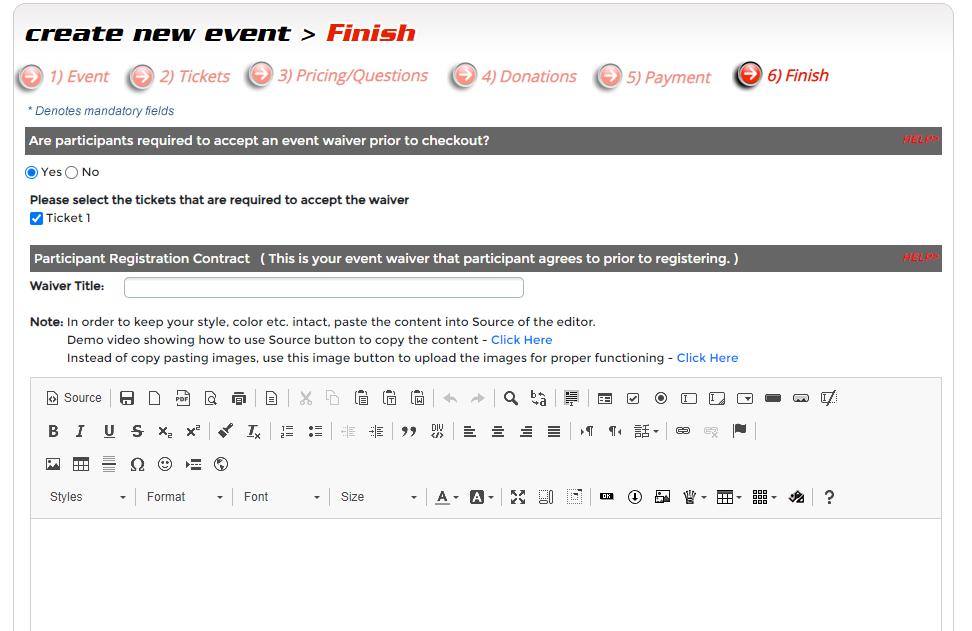Insert a bulleted list
This screenshot has width=972, height=631.
[x=315, y=431]
